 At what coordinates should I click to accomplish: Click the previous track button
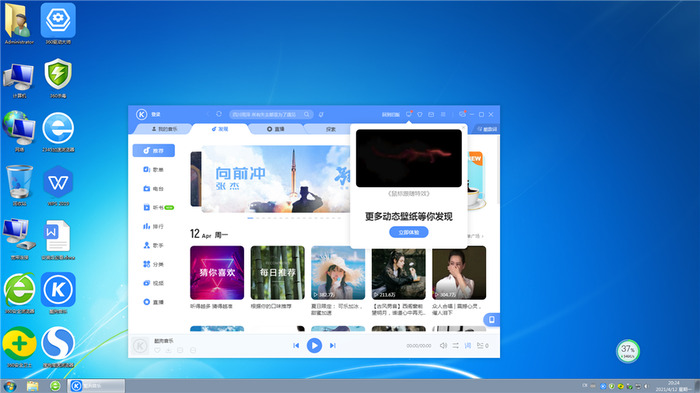tap(296, 345)
